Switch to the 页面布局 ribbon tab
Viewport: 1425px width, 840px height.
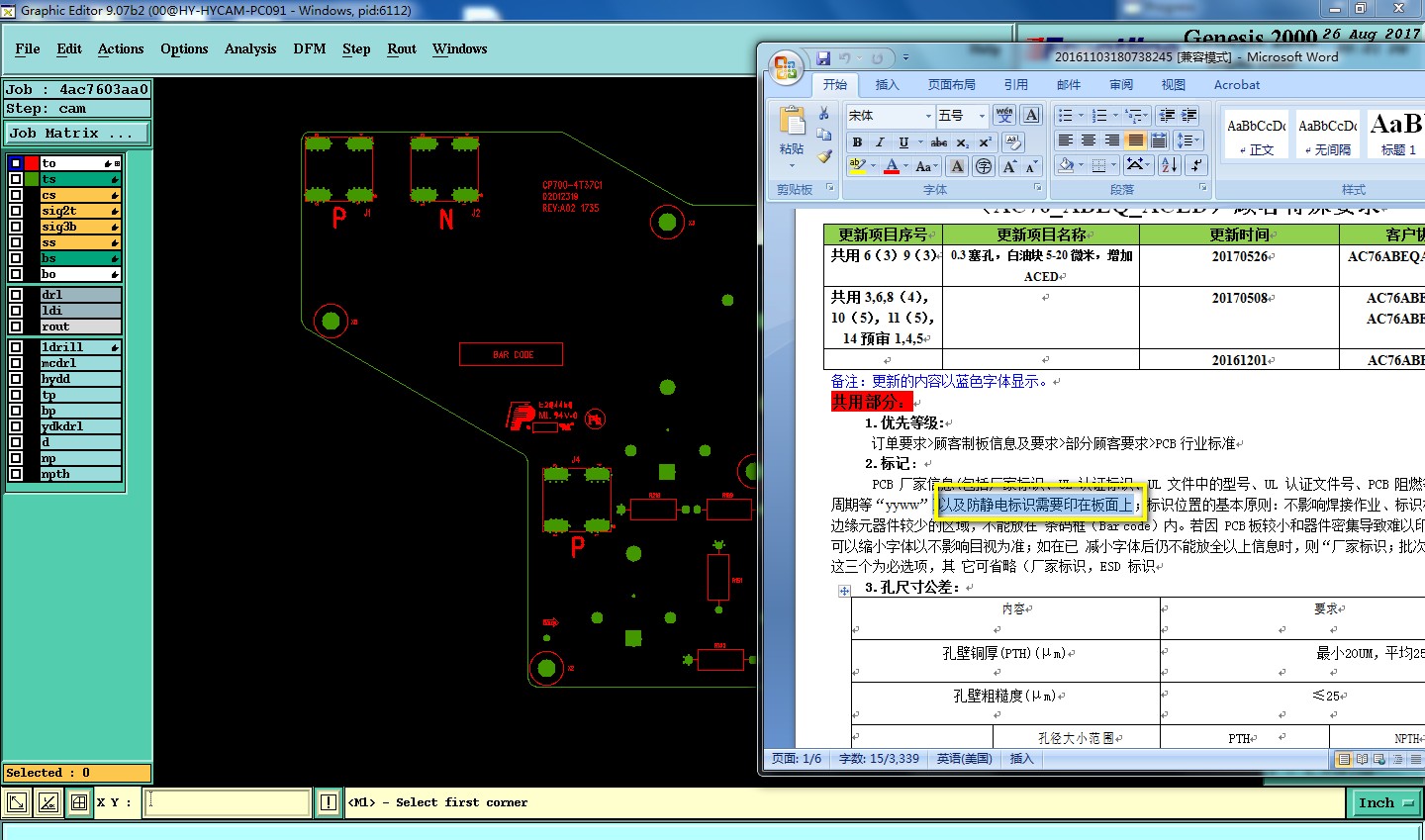tap(951, 85)
